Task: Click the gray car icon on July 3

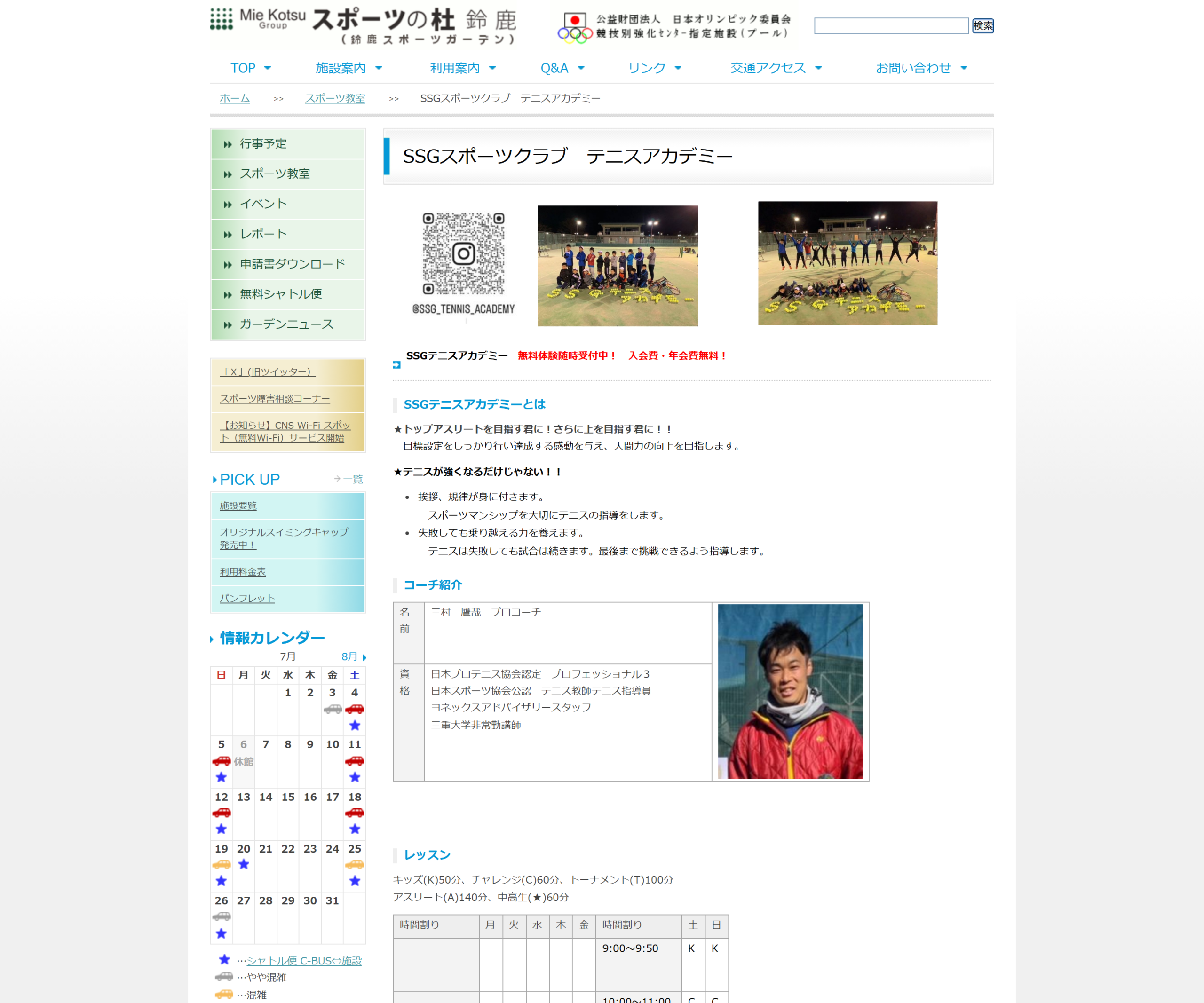Action: click(x=333, y=709)
